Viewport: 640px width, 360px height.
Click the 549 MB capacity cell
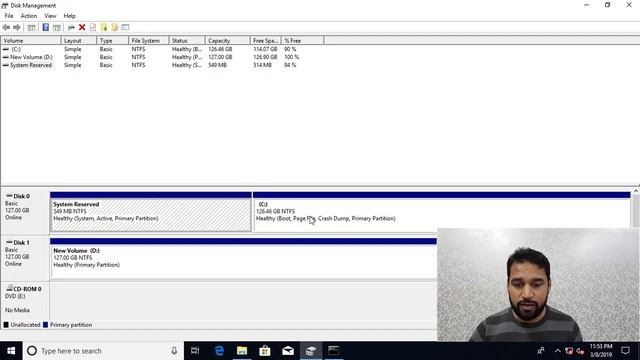pos(217,65)
